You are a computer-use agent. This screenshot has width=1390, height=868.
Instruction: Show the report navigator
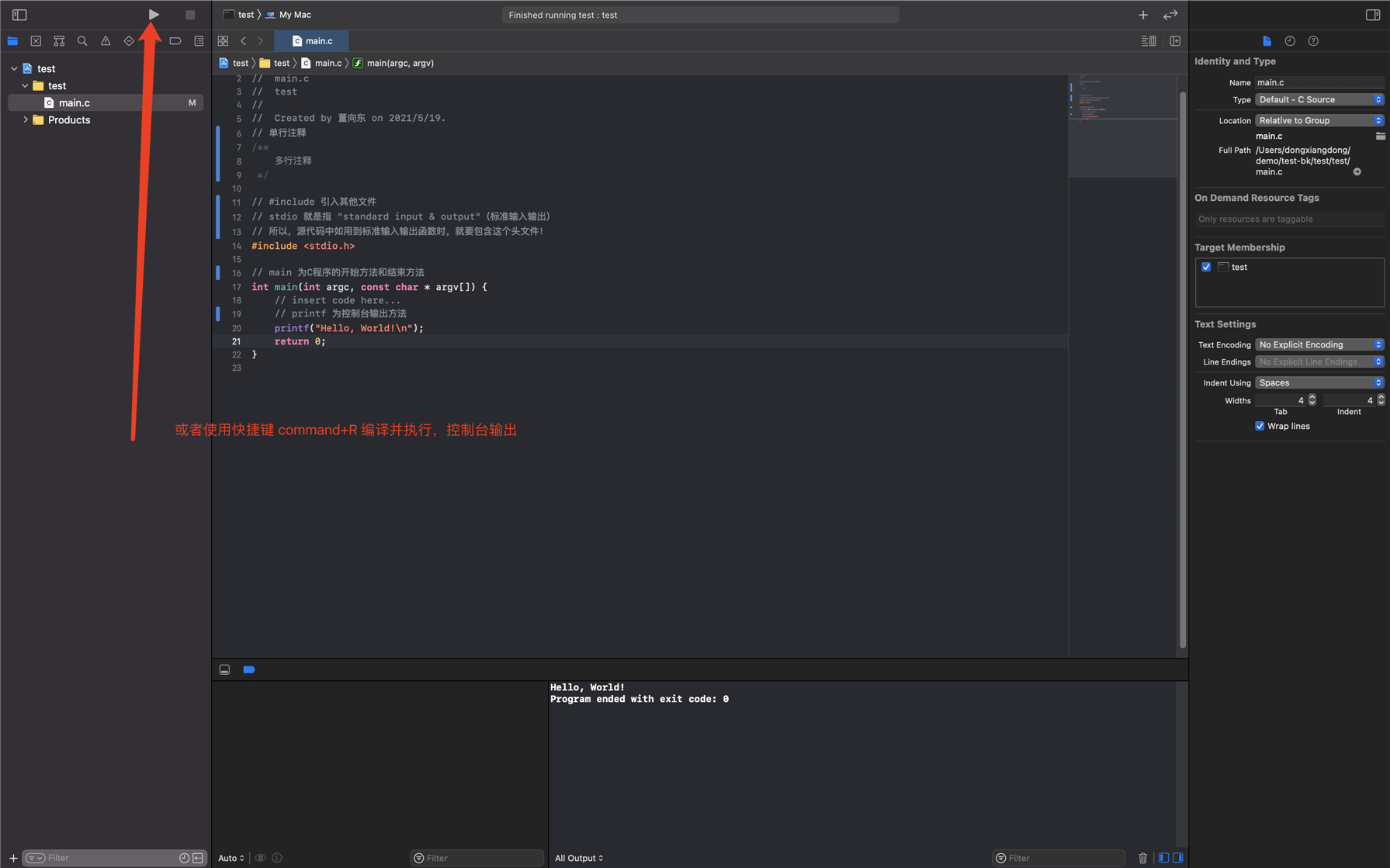[x=199, y=41]
